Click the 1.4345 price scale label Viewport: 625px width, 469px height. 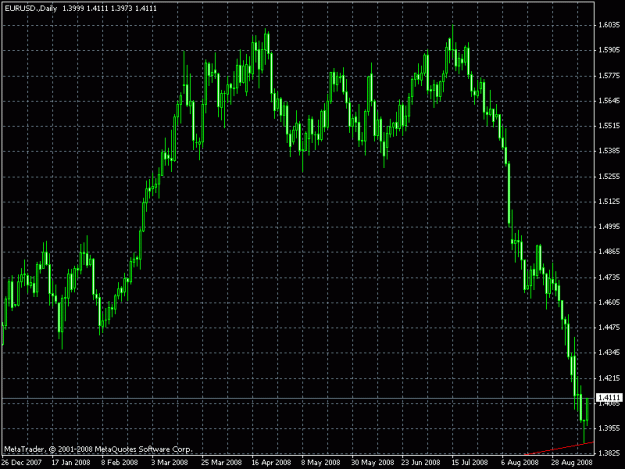[609, 353]
